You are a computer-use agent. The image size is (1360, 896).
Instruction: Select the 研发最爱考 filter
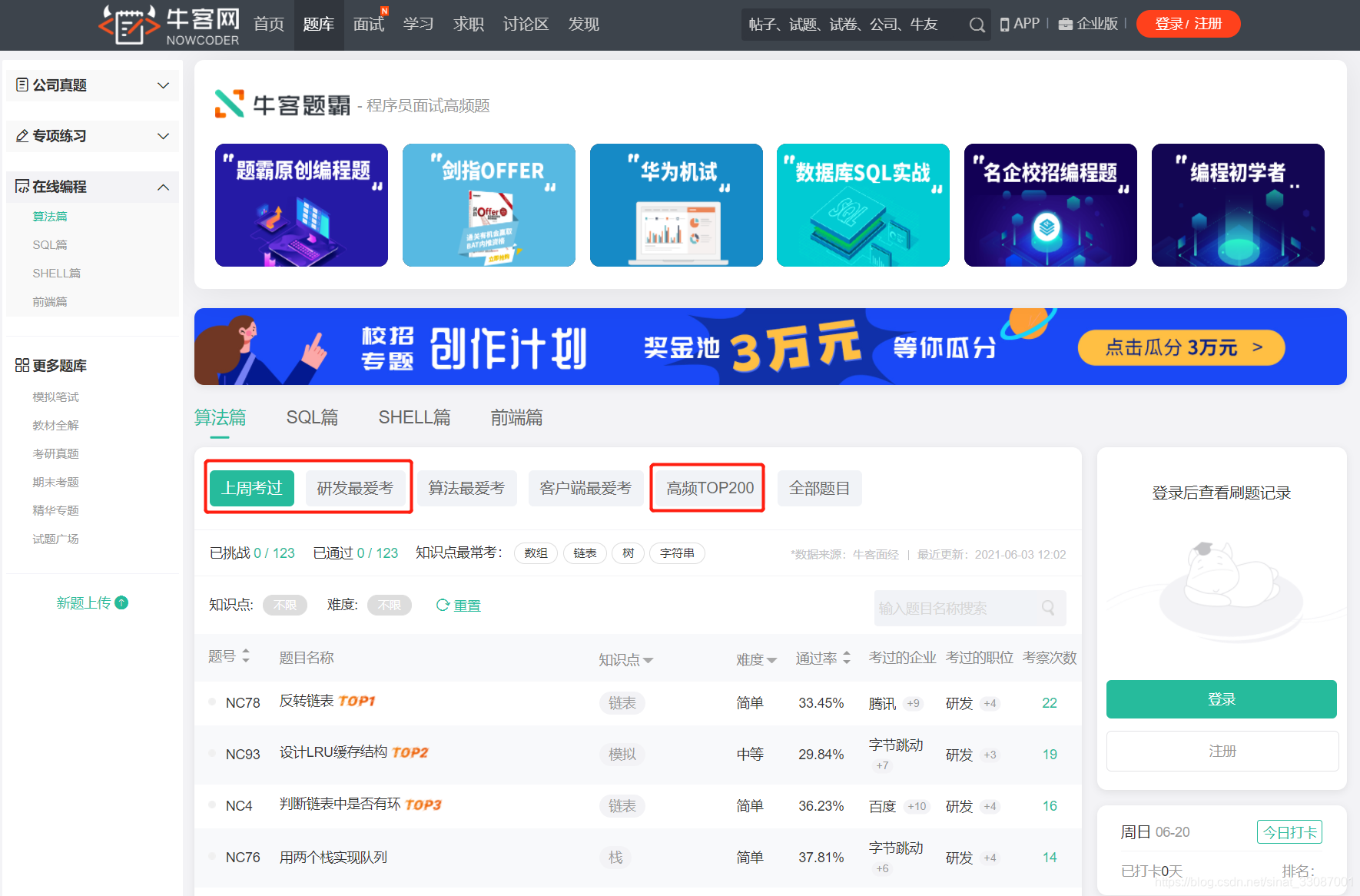(x=355, y=488)
